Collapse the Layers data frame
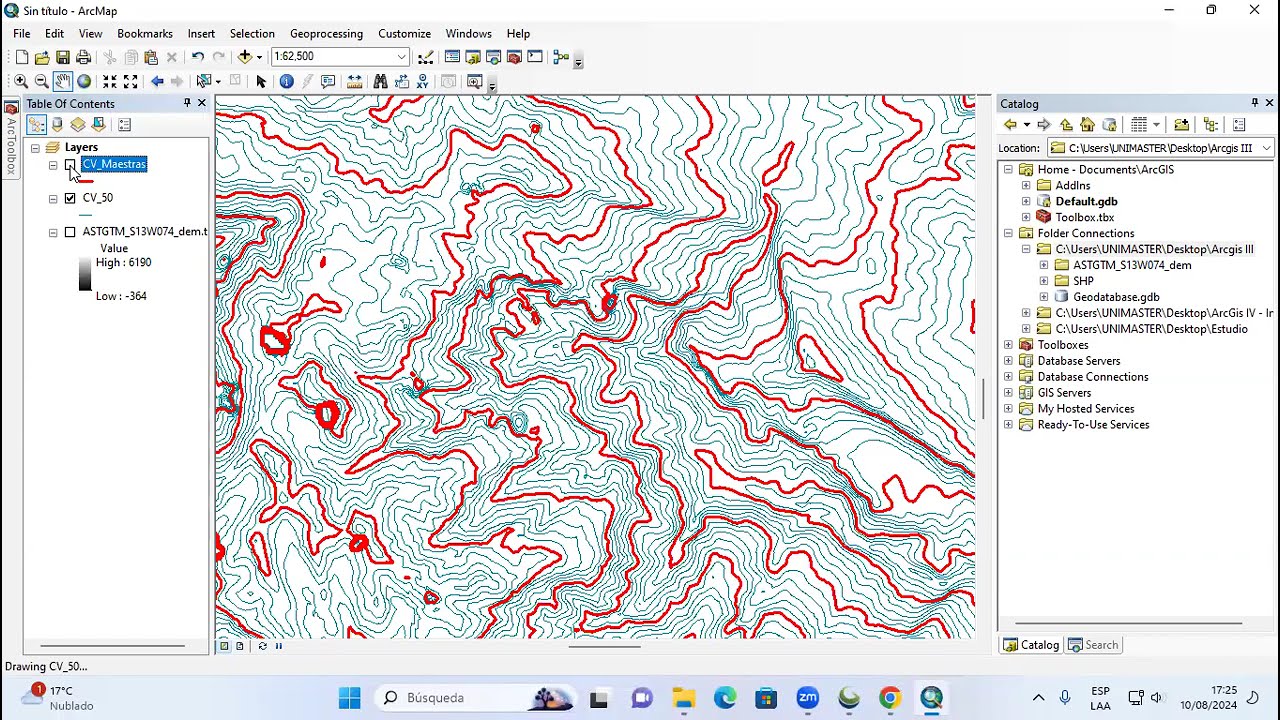This screenshot has width=1280, height=720. (35, 148)
